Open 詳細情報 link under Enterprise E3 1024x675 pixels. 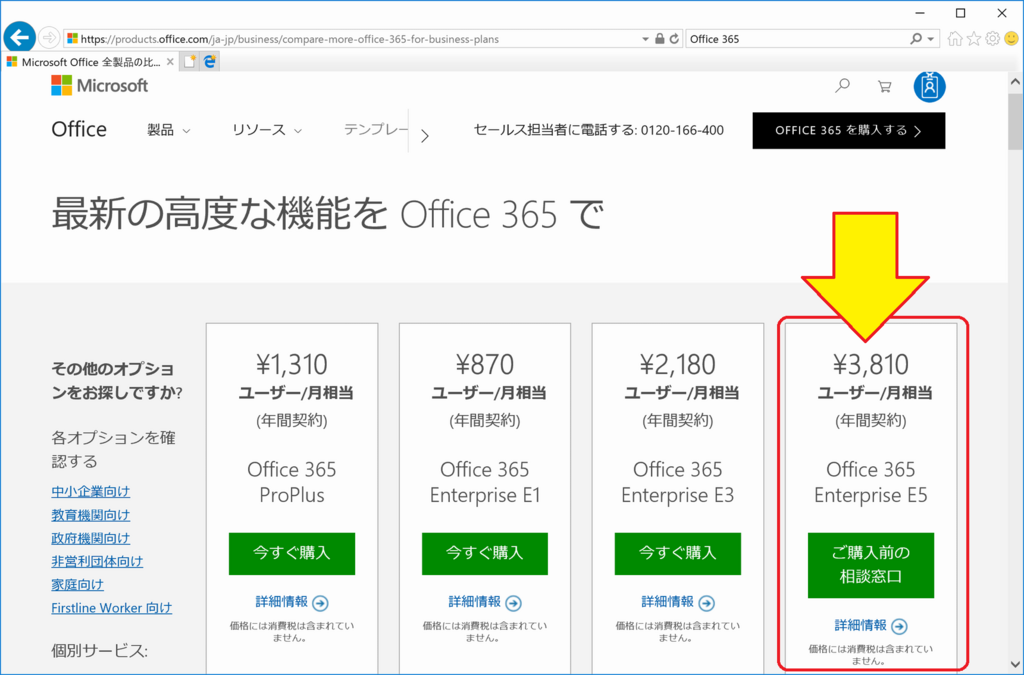pos(667,601)
